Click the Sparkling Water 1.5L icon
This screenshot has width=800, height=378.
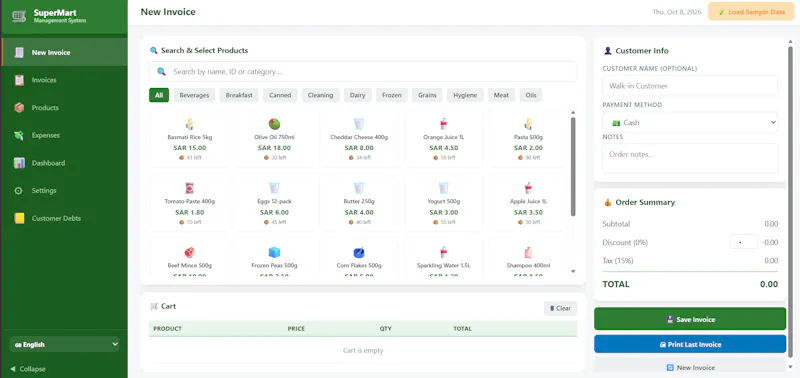click(443, 253)
